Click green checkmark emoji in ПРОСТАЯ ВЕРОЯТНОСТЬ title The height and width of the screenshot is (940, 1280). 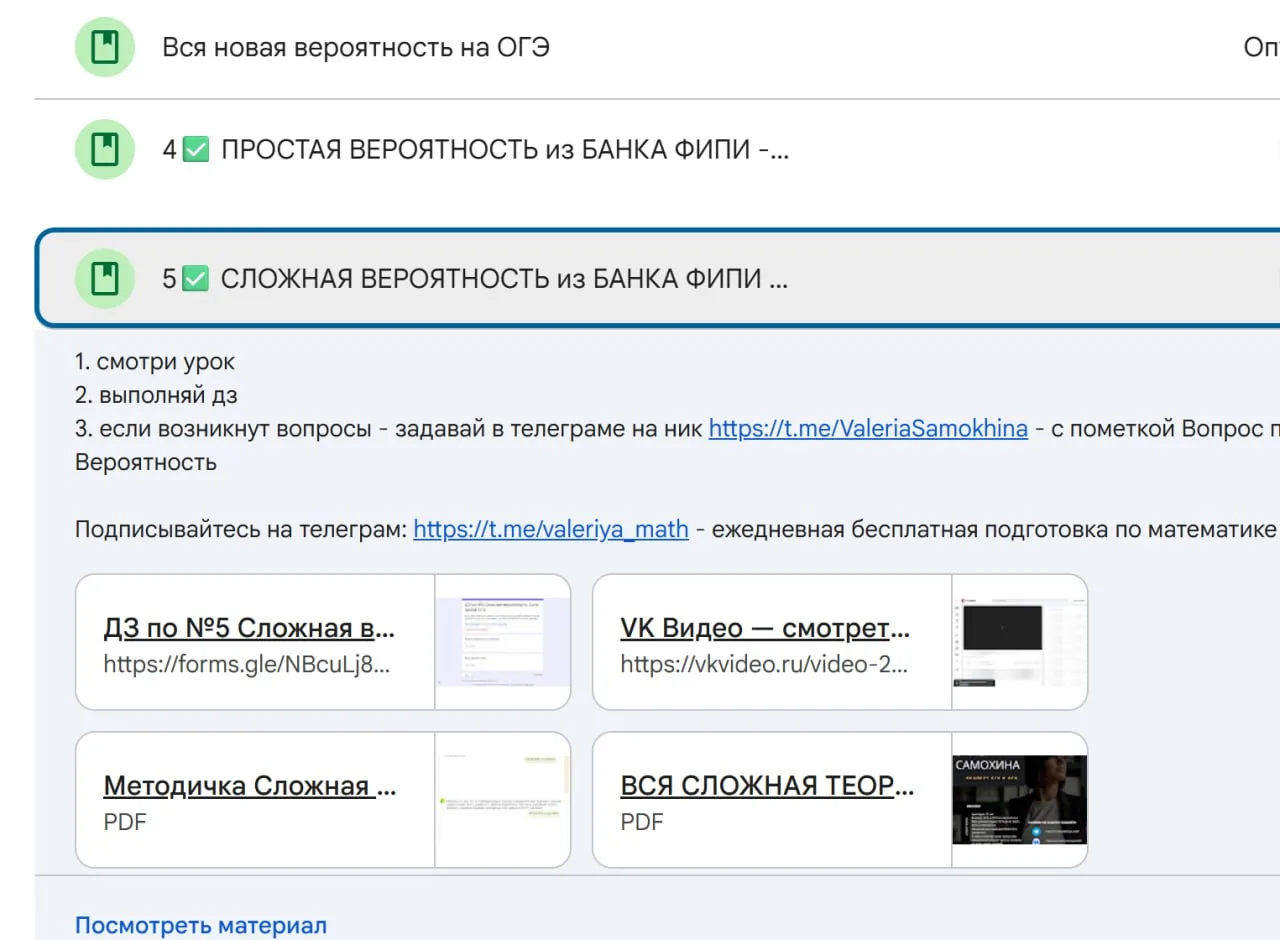click(196, 150)
